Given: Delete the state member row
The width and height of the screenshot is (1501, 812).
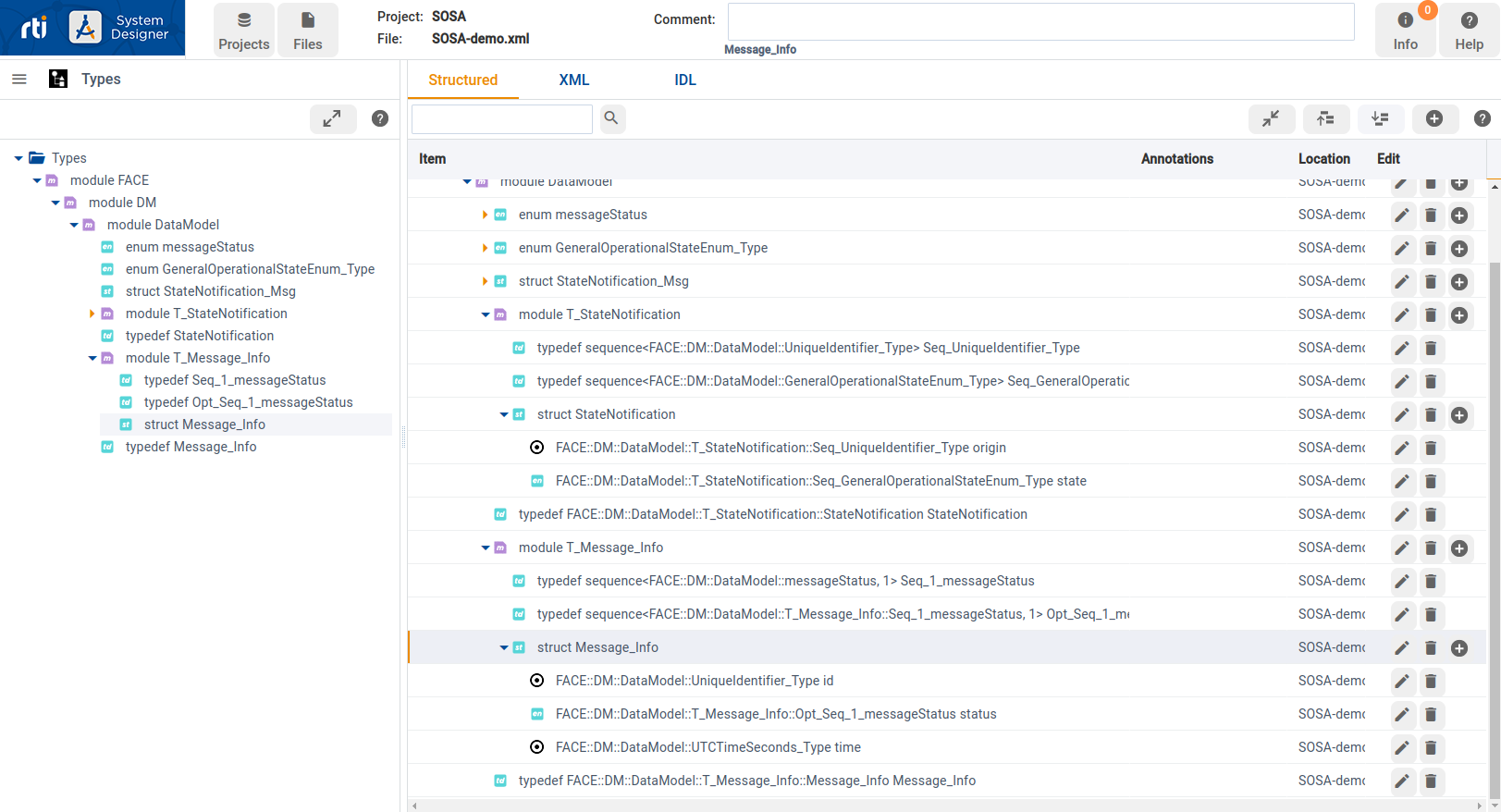Looking at the screenshot, I should pyautogui.click(x=1431, y=482).
